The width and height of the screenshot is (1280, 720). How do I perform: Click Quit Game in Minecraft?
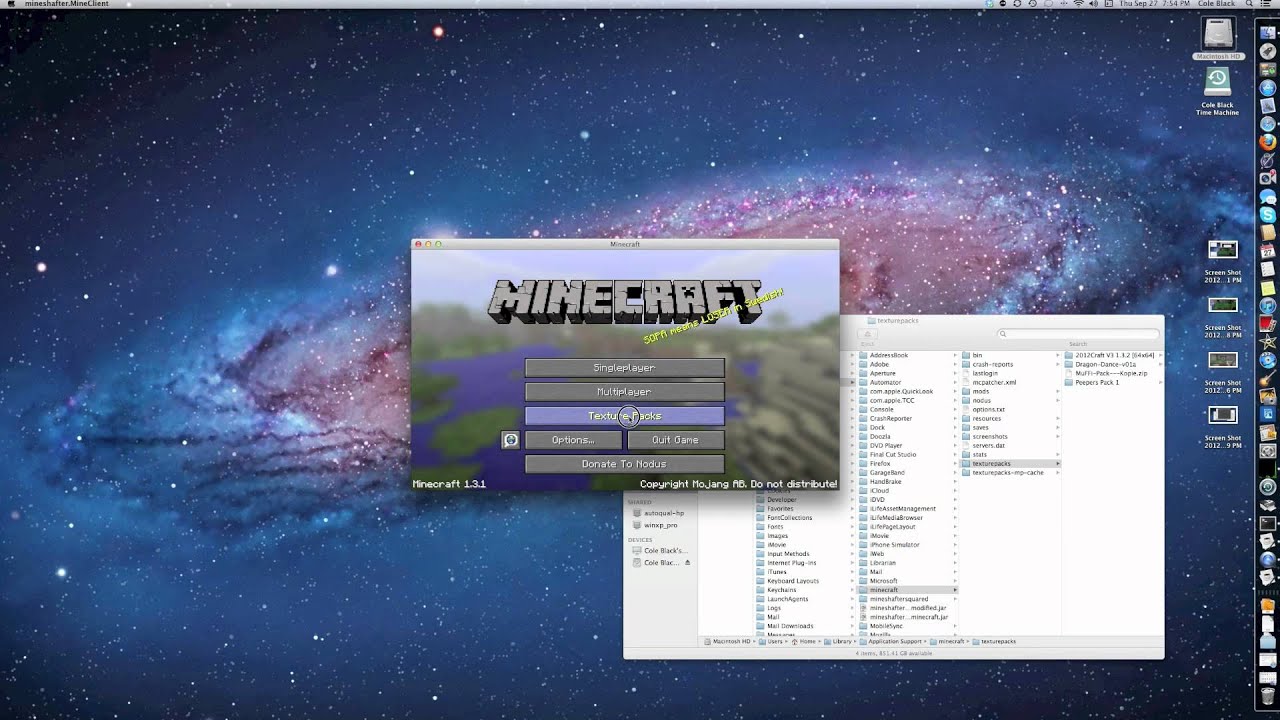[x=675, y=440]
